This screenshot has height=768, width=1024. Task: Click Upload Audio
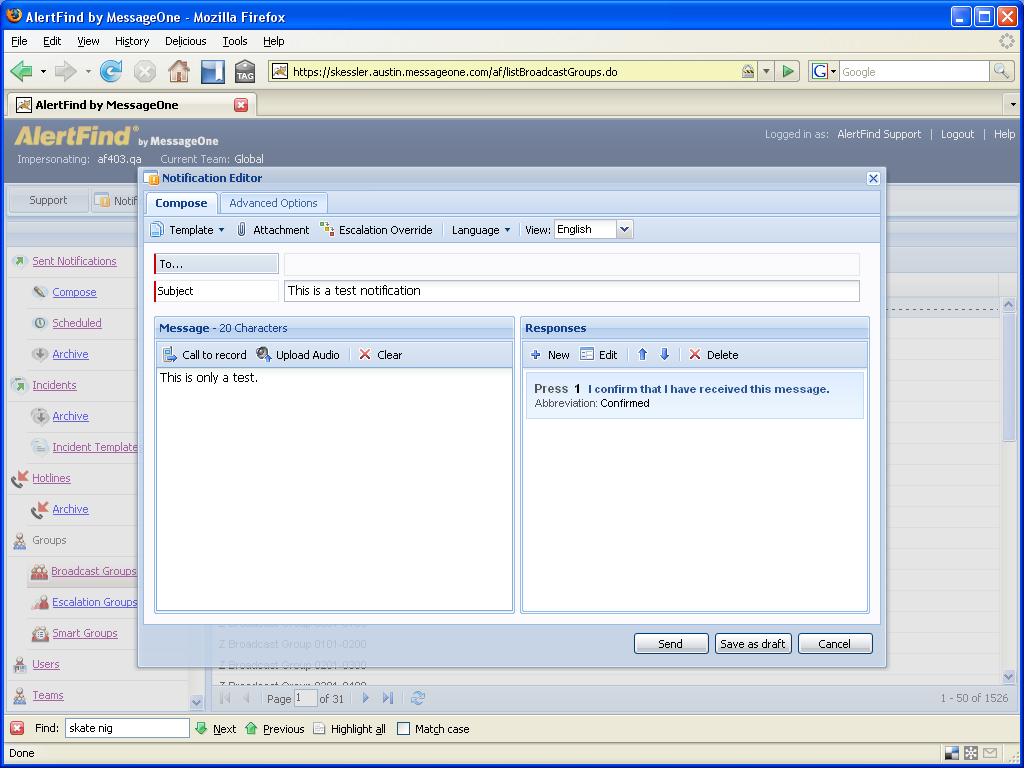point(298,355)
